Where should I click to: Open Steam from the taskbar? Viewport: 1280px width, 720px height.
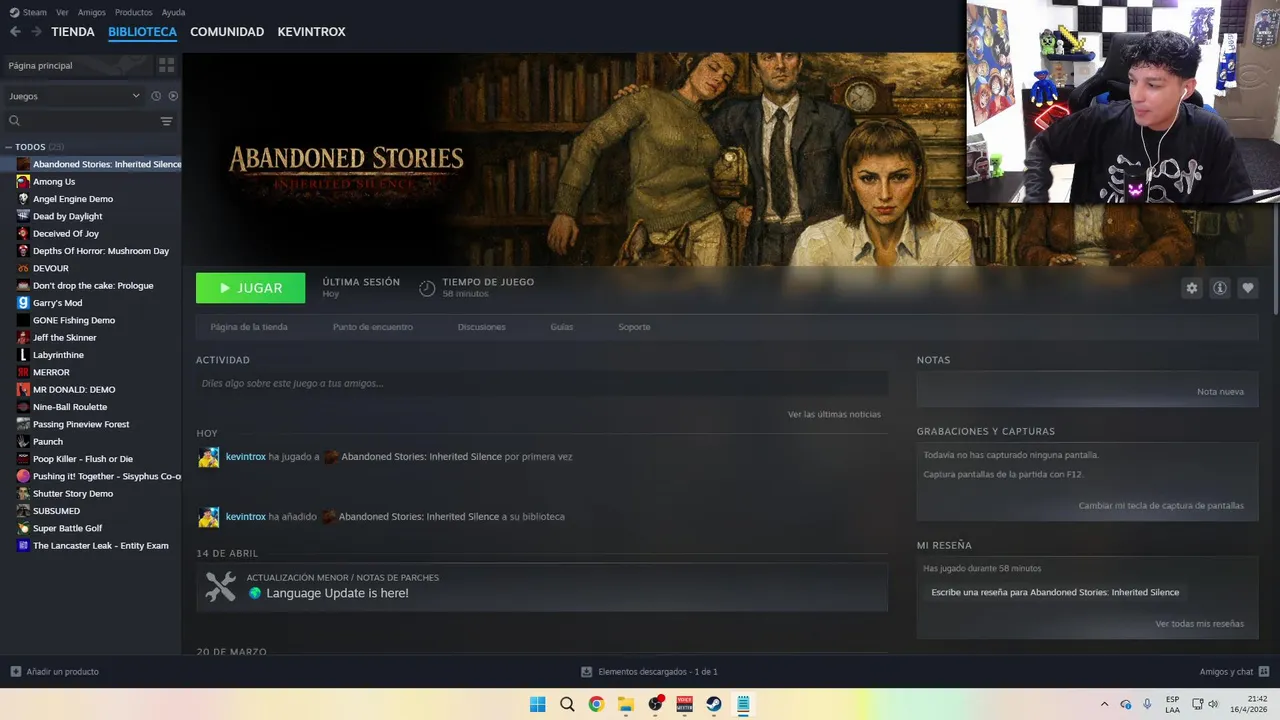click(x=714, y=704)
